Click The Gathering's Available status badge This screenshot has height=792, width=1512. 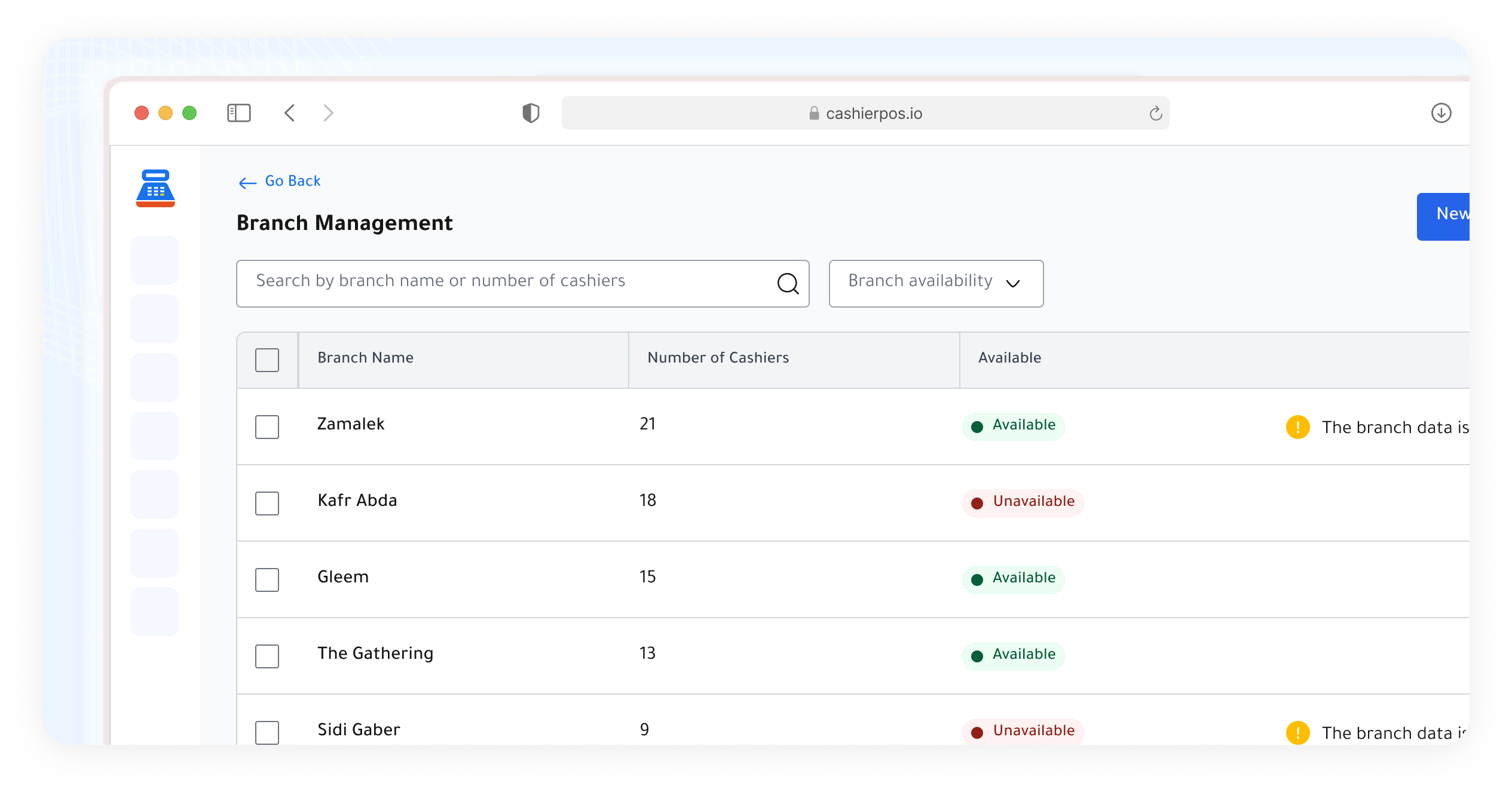click(1013, 656)
